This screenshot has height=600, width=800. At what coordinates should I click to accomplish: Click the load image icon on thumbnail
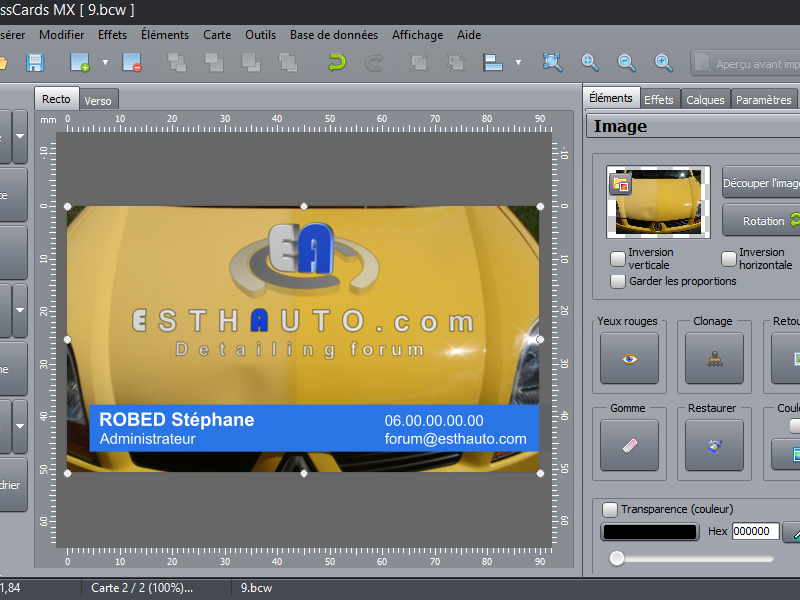pyautogui.click(x=620, y=184)
